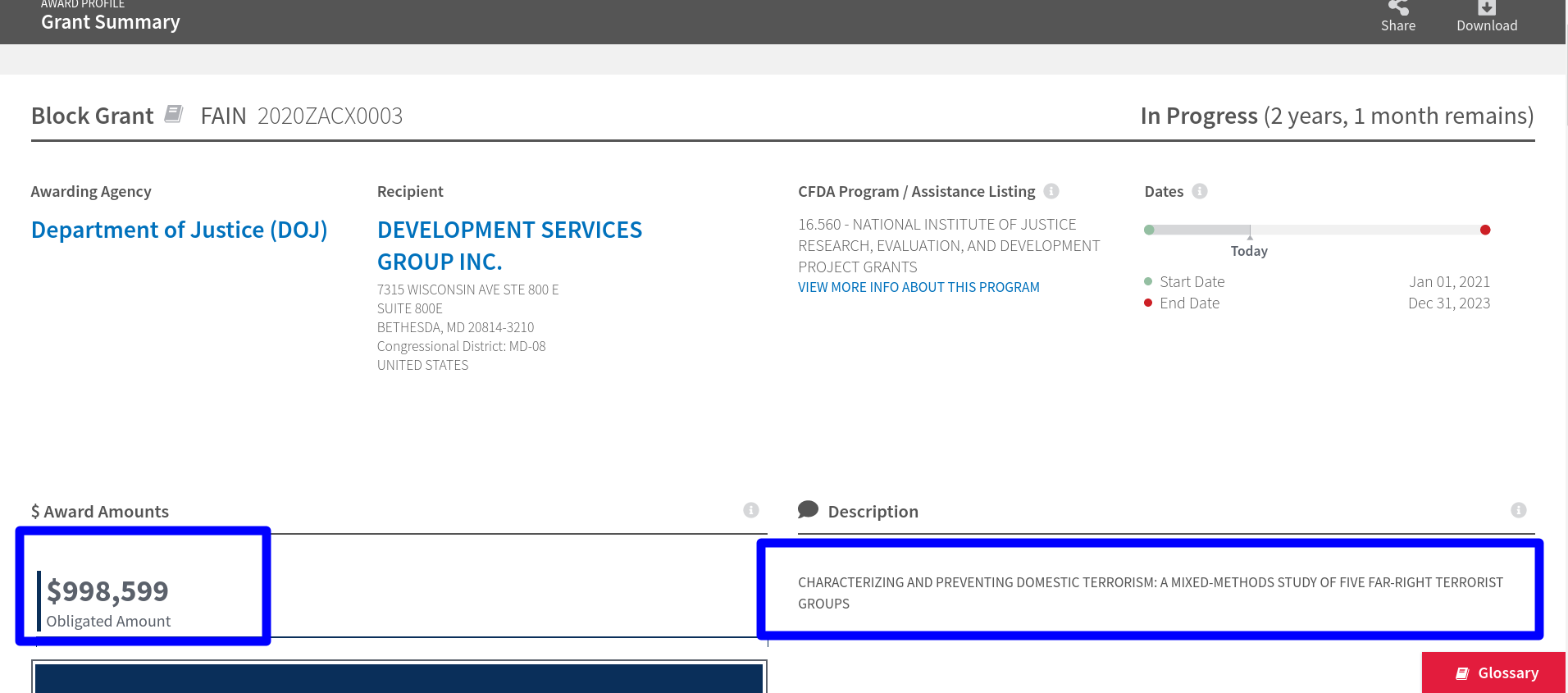Open glossary book icon beside Block Grant

(x=174, y=114)
